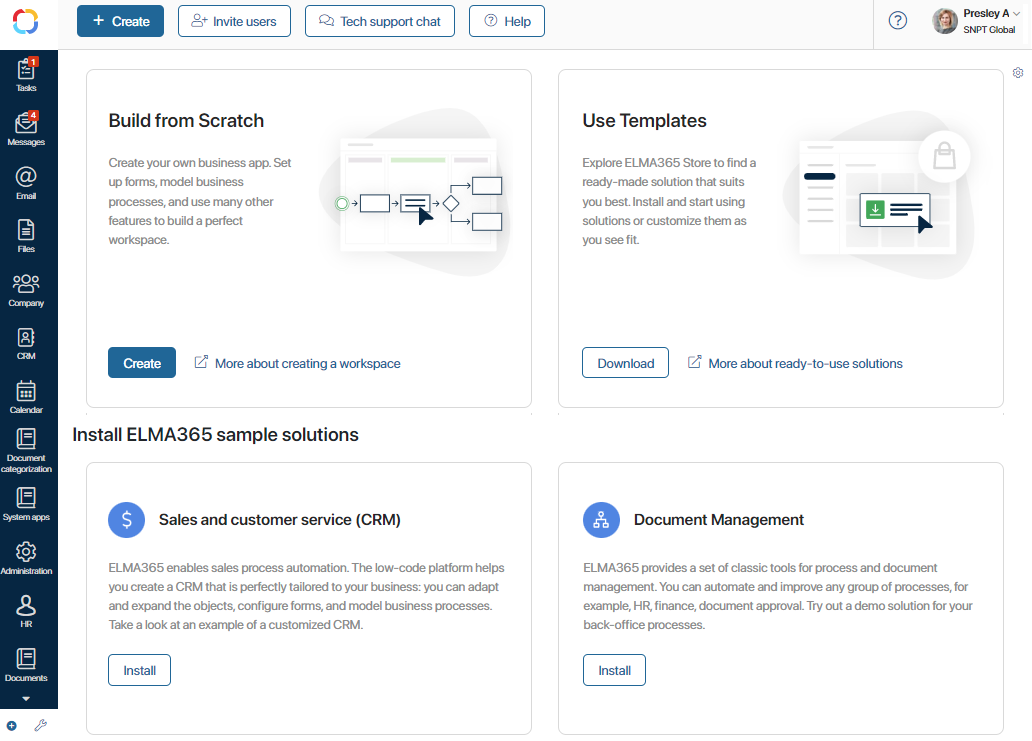Screen dimensions: 1032x741
Task: Open the Company sidebar icon
Action: 26,290
